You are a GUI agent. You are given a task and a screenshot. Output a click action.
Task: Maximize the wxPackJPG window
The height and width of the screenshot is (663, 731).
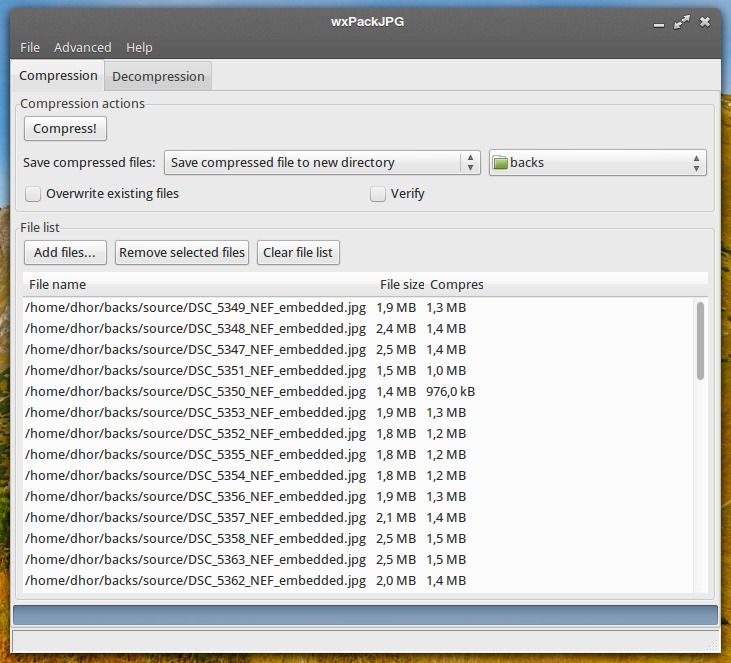tap(682, 22)
